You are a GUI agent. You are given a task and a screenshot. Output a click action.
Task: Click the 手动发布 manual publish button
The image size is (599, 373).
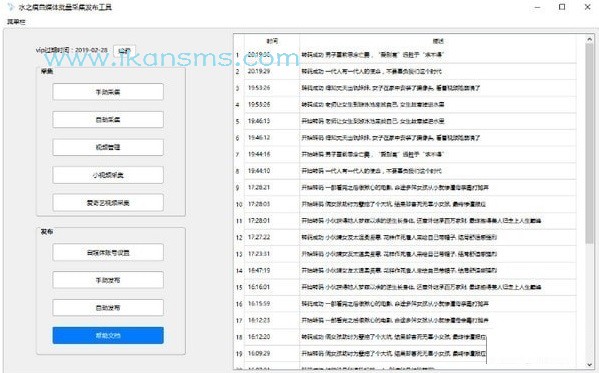tap(108, 280)
